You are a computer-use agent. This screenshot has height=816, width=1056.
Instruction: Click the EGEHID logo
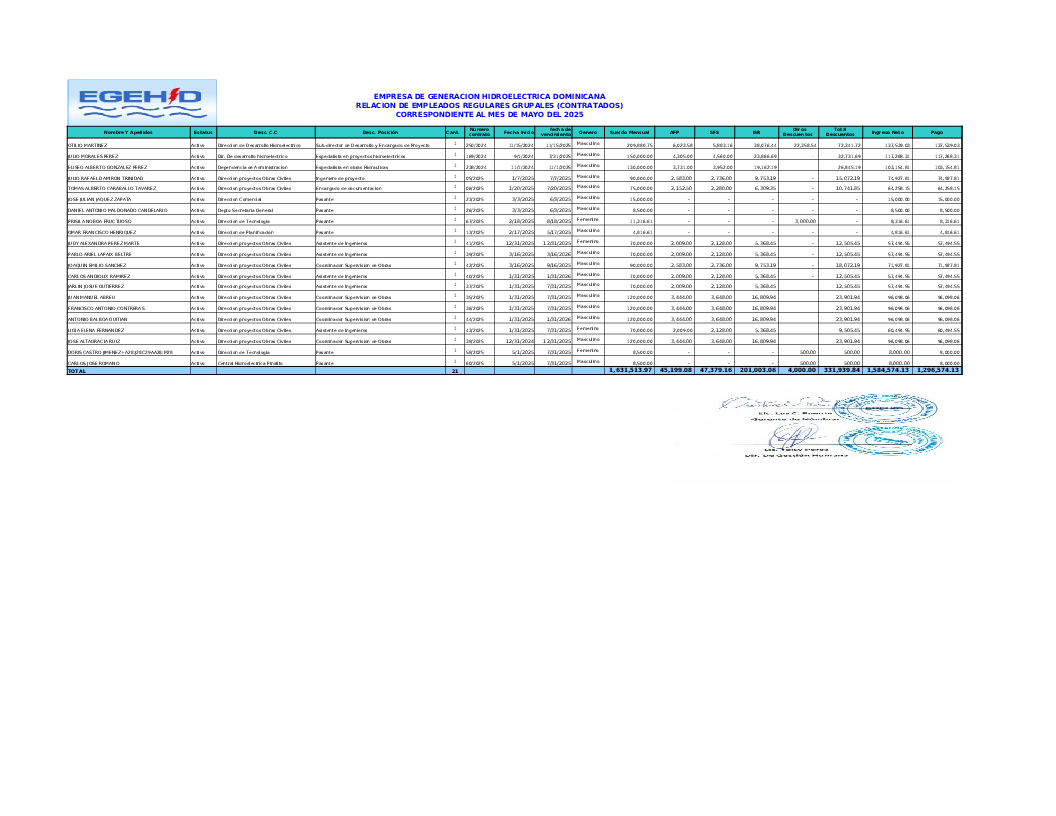click(141, 101)
